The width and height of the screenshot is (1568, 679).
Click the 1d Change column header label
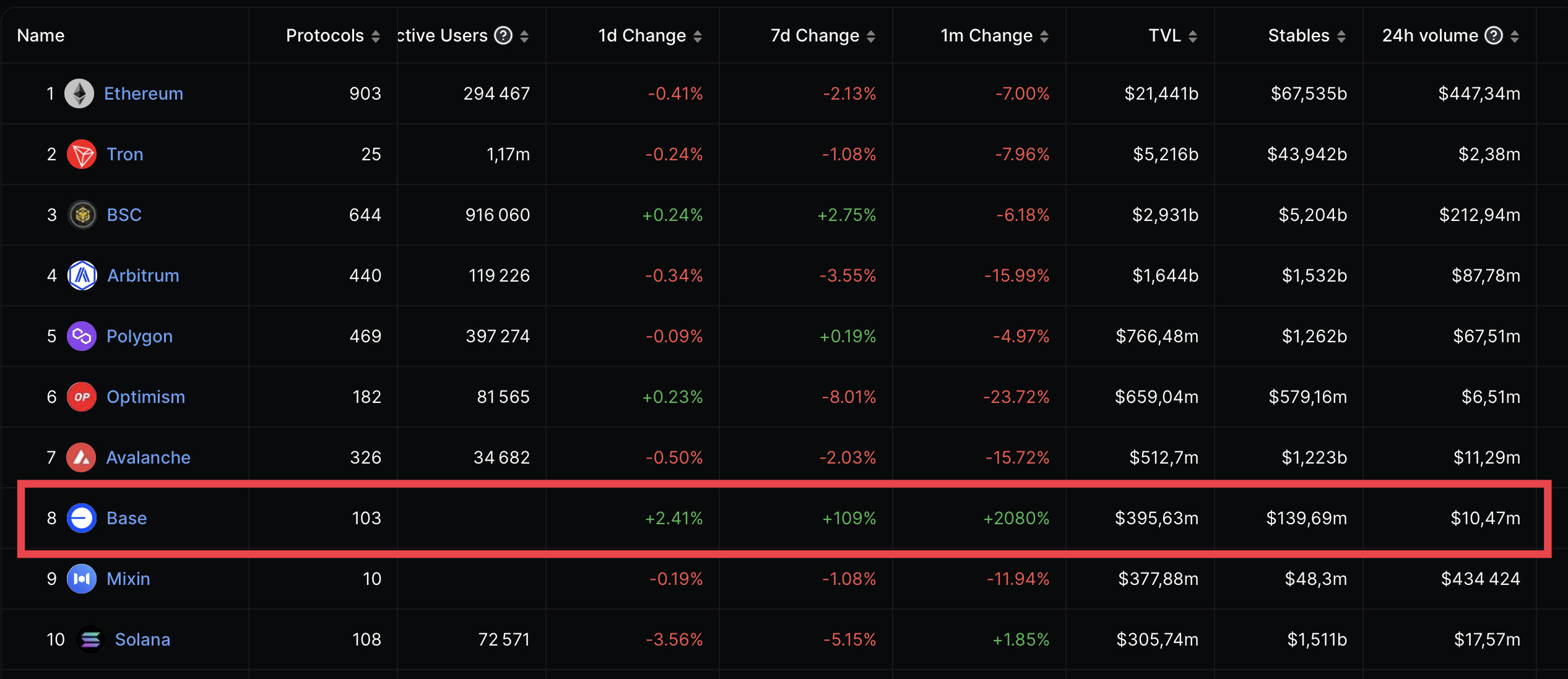tap(642, 35)
